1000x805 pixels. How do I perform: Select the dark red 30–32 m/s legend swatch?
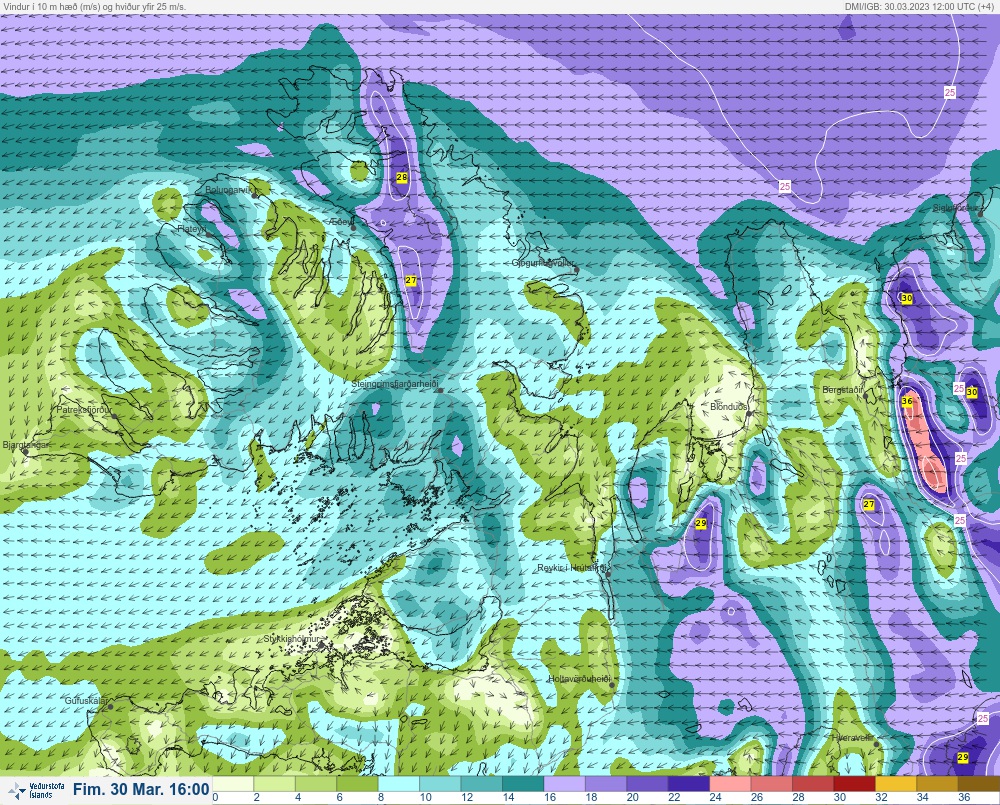[x=855, y=783]
